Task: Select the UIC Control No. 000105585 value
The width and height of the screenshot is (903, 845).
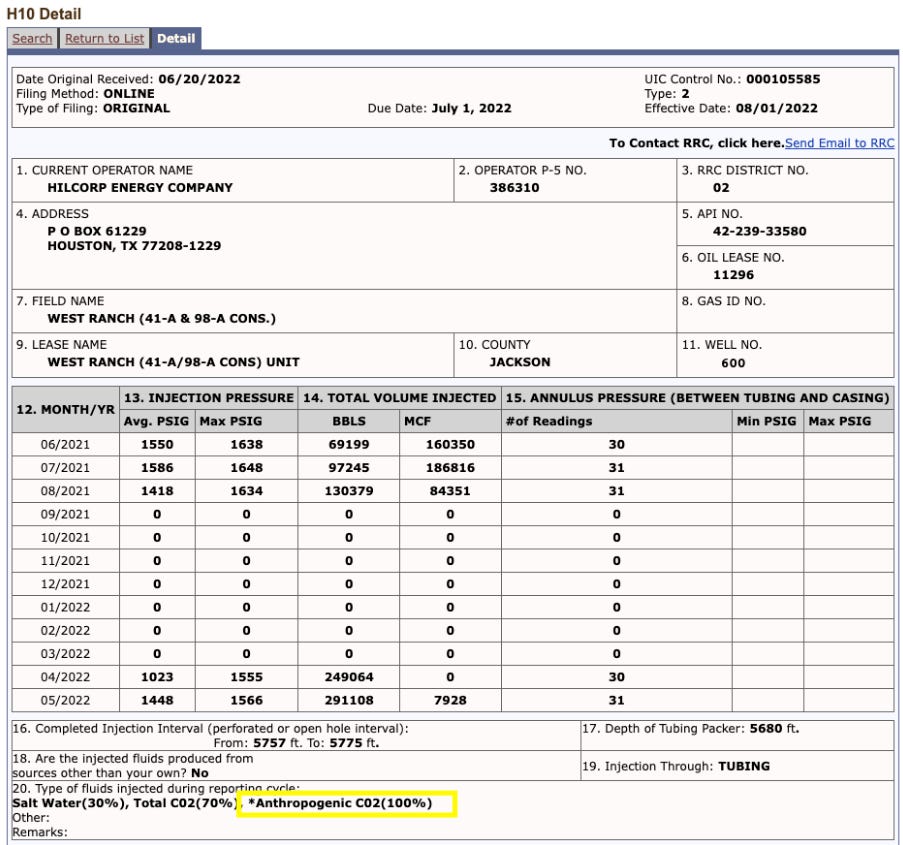Action: pos(783,79)
